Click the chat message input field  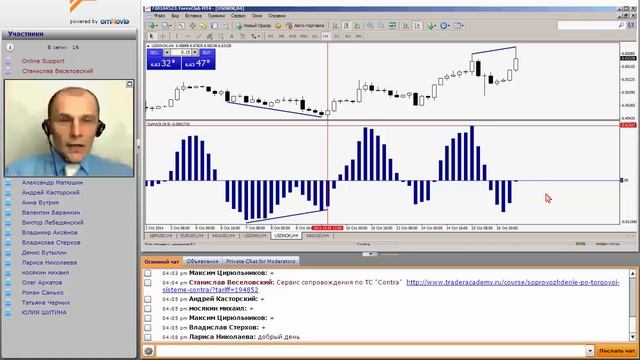(x=371, y=351)
